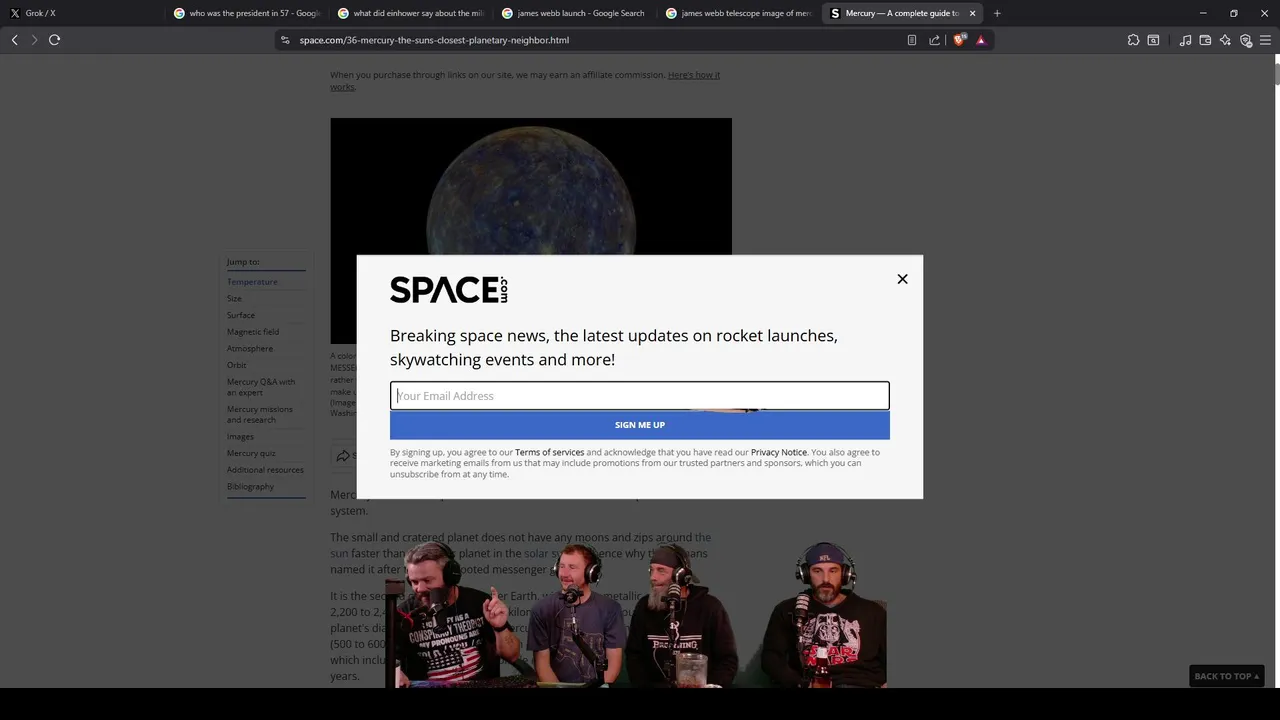Open the extensions puzzle icon
Screen dimensions: 1280x720
coord(1133,40)
